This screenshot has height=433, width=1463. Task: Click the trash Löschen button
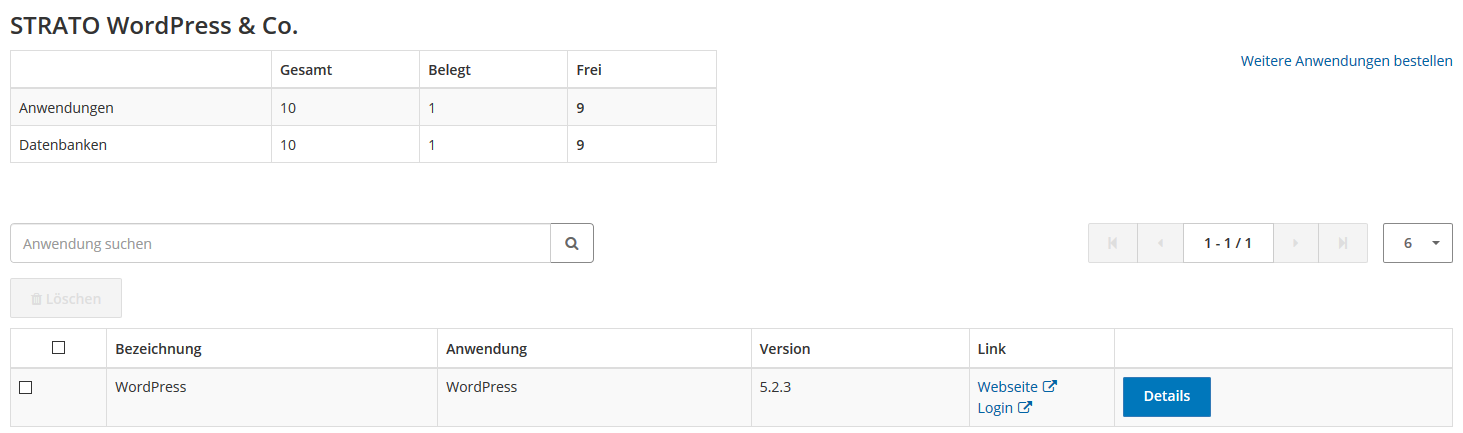click(66, 298)
